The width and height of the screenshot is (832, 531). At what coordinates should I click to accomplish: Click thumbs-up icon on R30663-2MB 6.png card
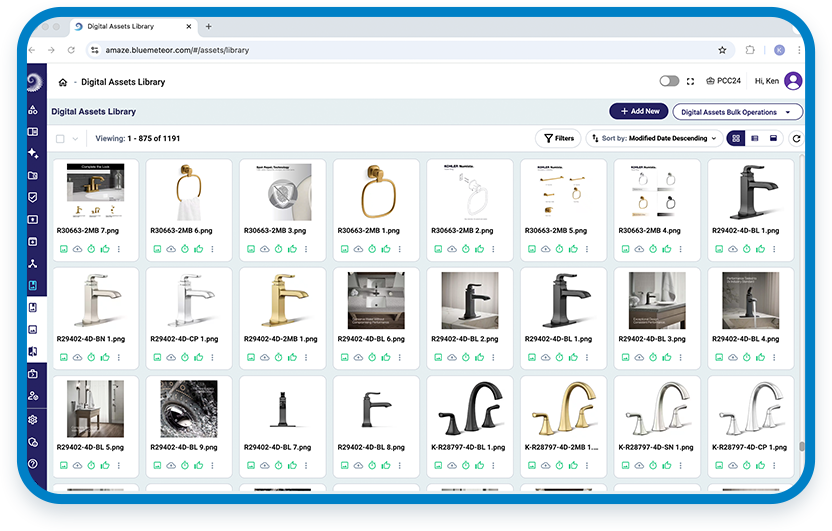(198, 249)
